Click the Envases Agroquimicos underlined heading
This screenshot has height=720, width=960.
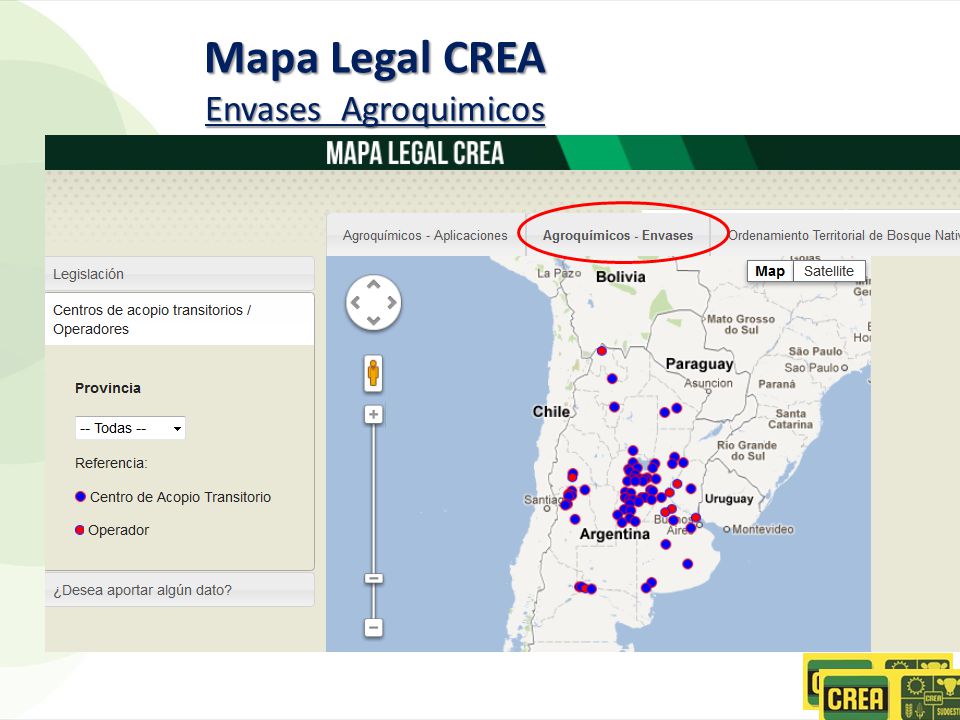coord(375,110)
